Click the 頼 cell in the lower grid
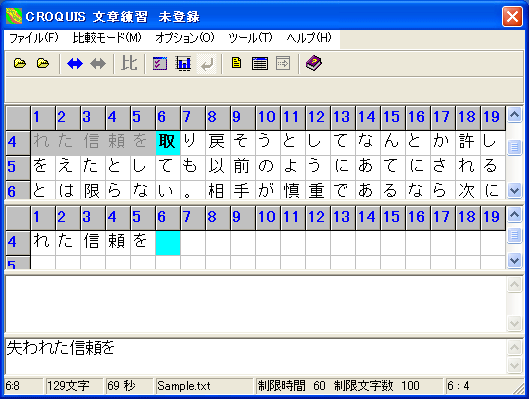This screenshot has width=529, height=399. (x=118, y=243)
